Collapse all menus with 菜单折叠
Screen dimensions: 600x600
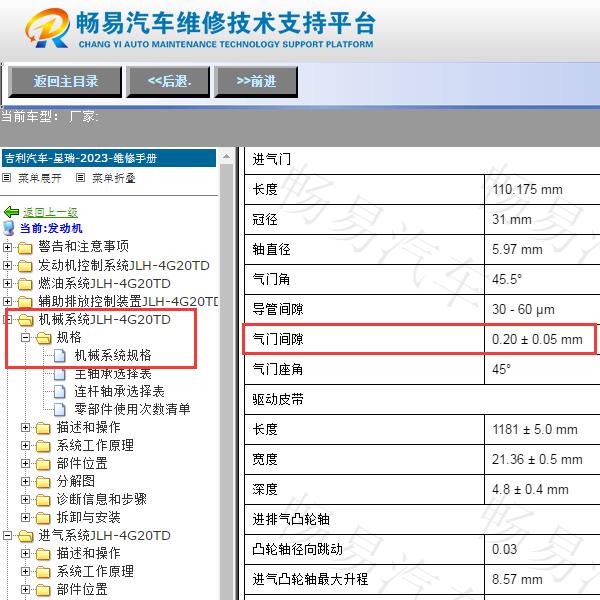(114, 178)
